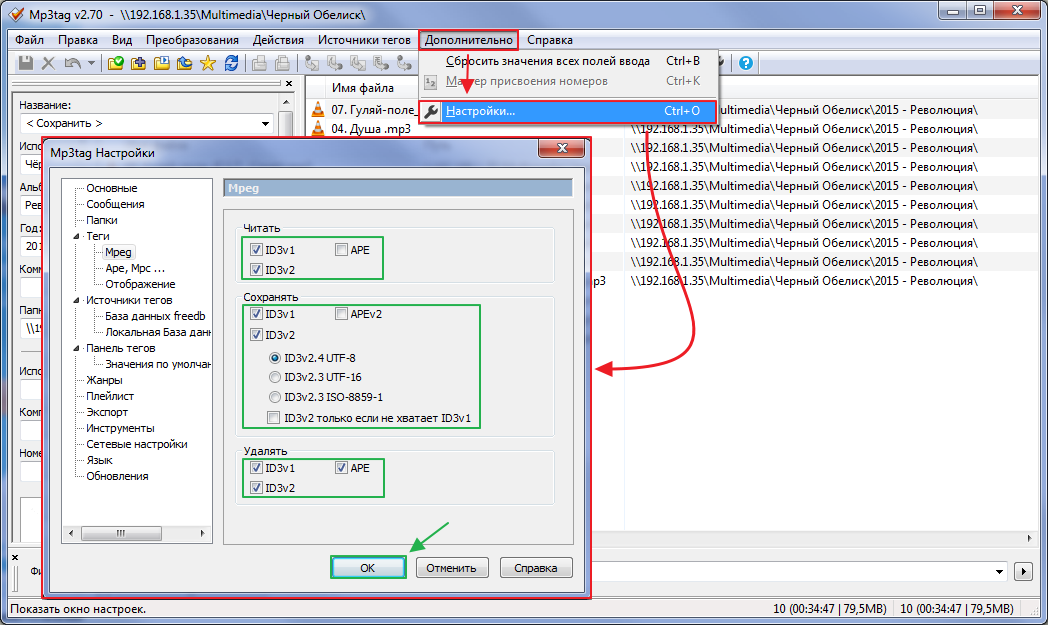Image resolution: width=1048 pixels, height=625 pixels.
Task: Choose Настройки... menu entry
Action: coord(568,111)
